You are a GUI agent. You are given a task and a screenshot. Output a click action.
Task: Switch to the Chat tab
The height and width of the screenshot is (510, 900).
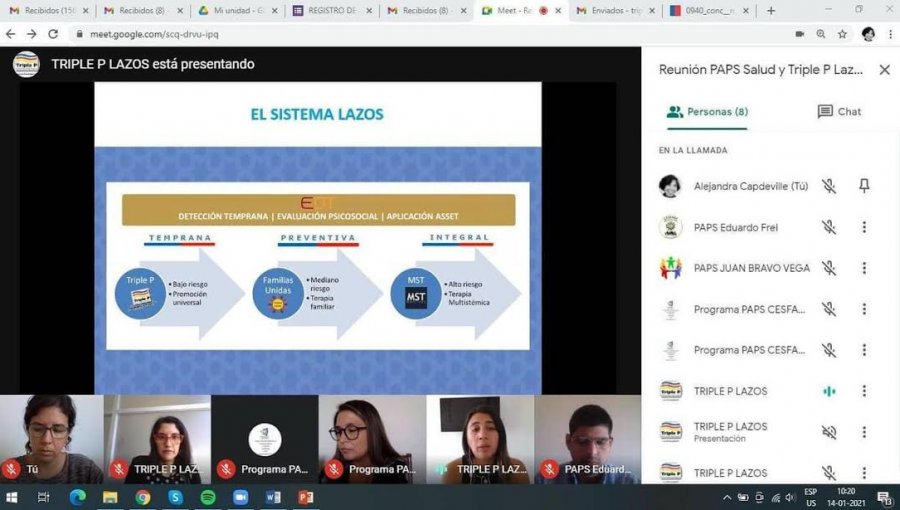click(839, 112)
